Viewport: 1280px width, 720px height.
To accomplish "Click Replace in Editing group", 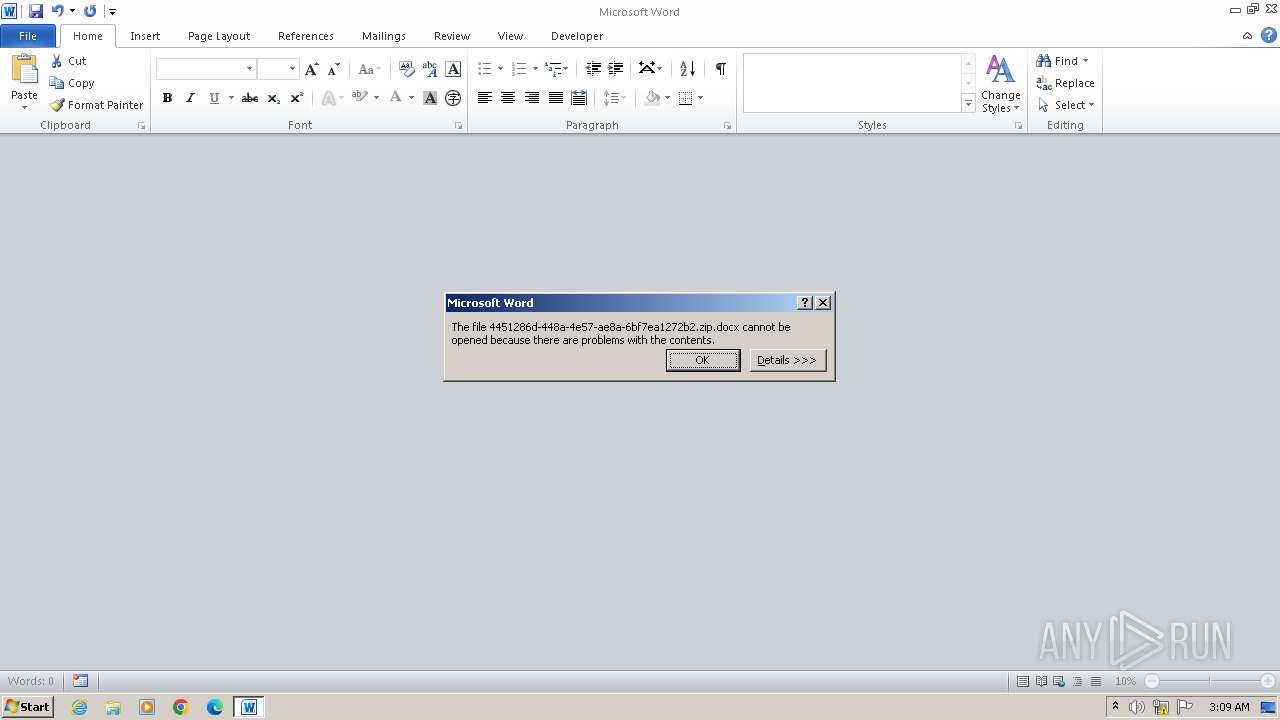I will tap(1065, 83).
